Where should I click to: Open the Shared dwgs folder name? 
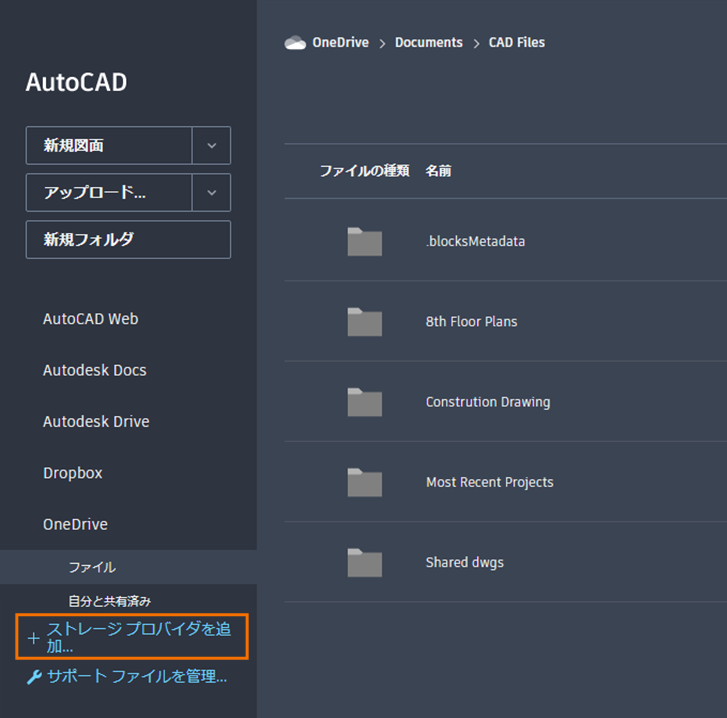pos(465,562)
